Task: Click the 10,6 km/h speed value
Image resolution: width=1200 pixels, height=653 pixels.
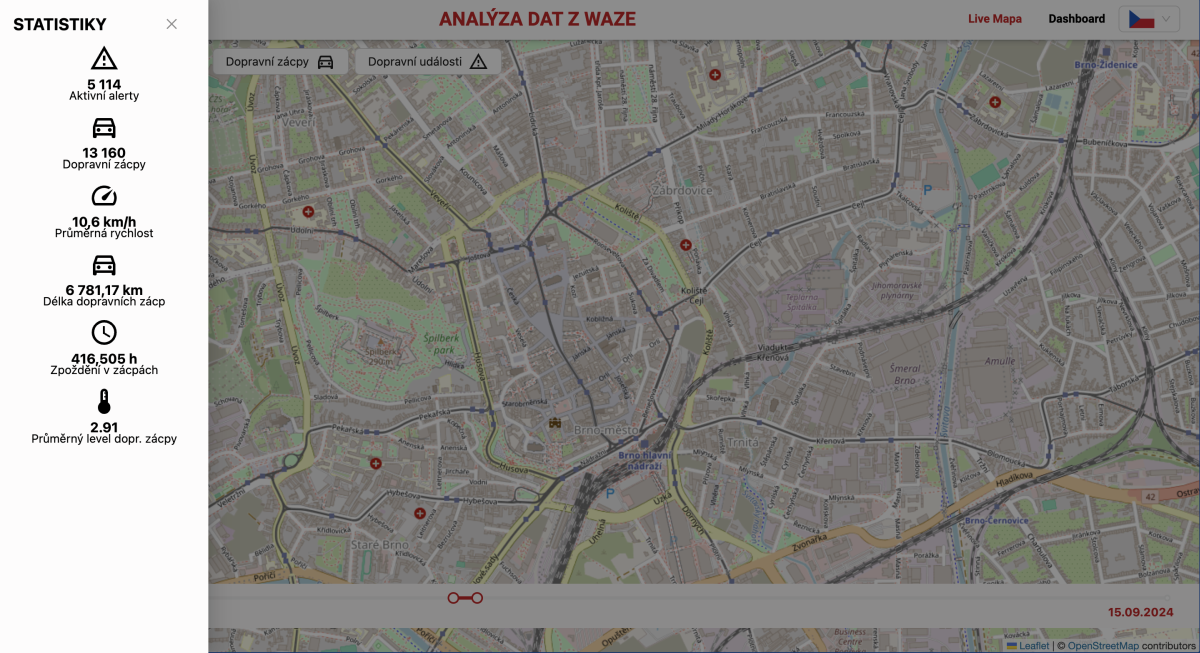Action: (x=104, y=221)
